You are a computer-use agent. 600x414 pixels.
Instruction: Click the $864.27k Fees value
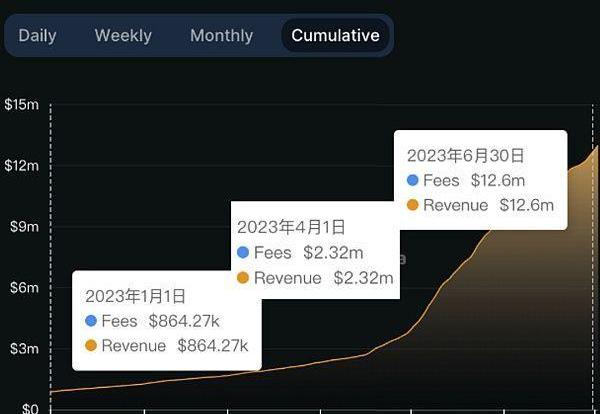click(x=198, y=321)
